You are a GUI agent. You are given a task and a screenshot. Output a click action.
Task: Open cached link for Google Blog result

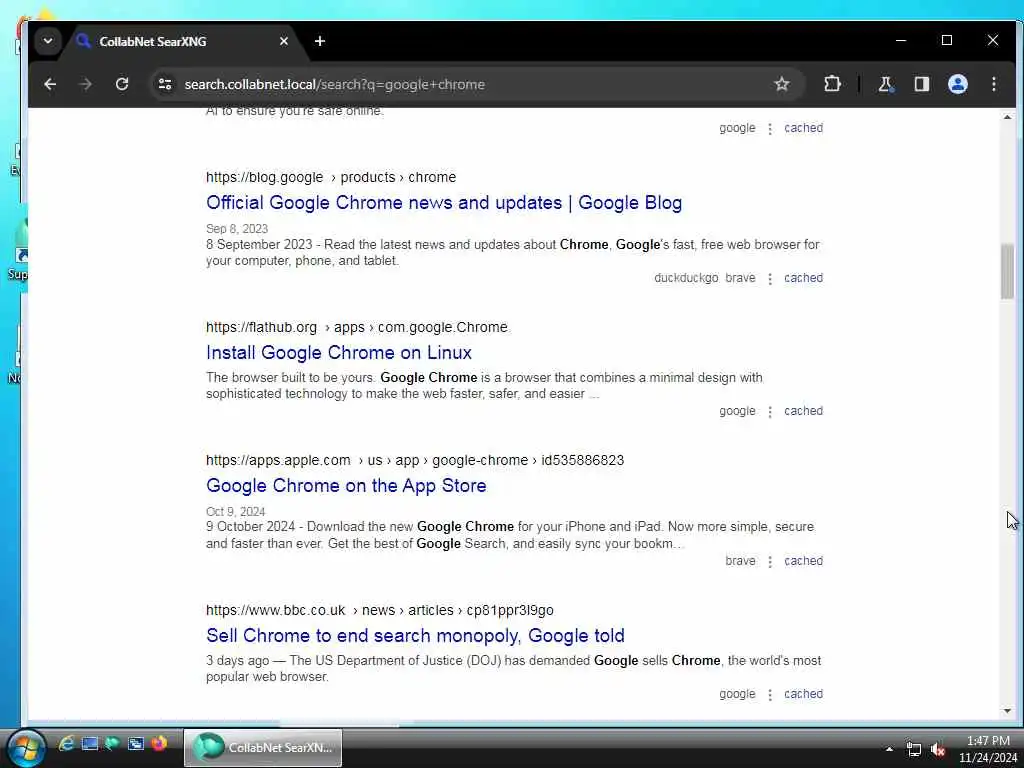(803, 278)
